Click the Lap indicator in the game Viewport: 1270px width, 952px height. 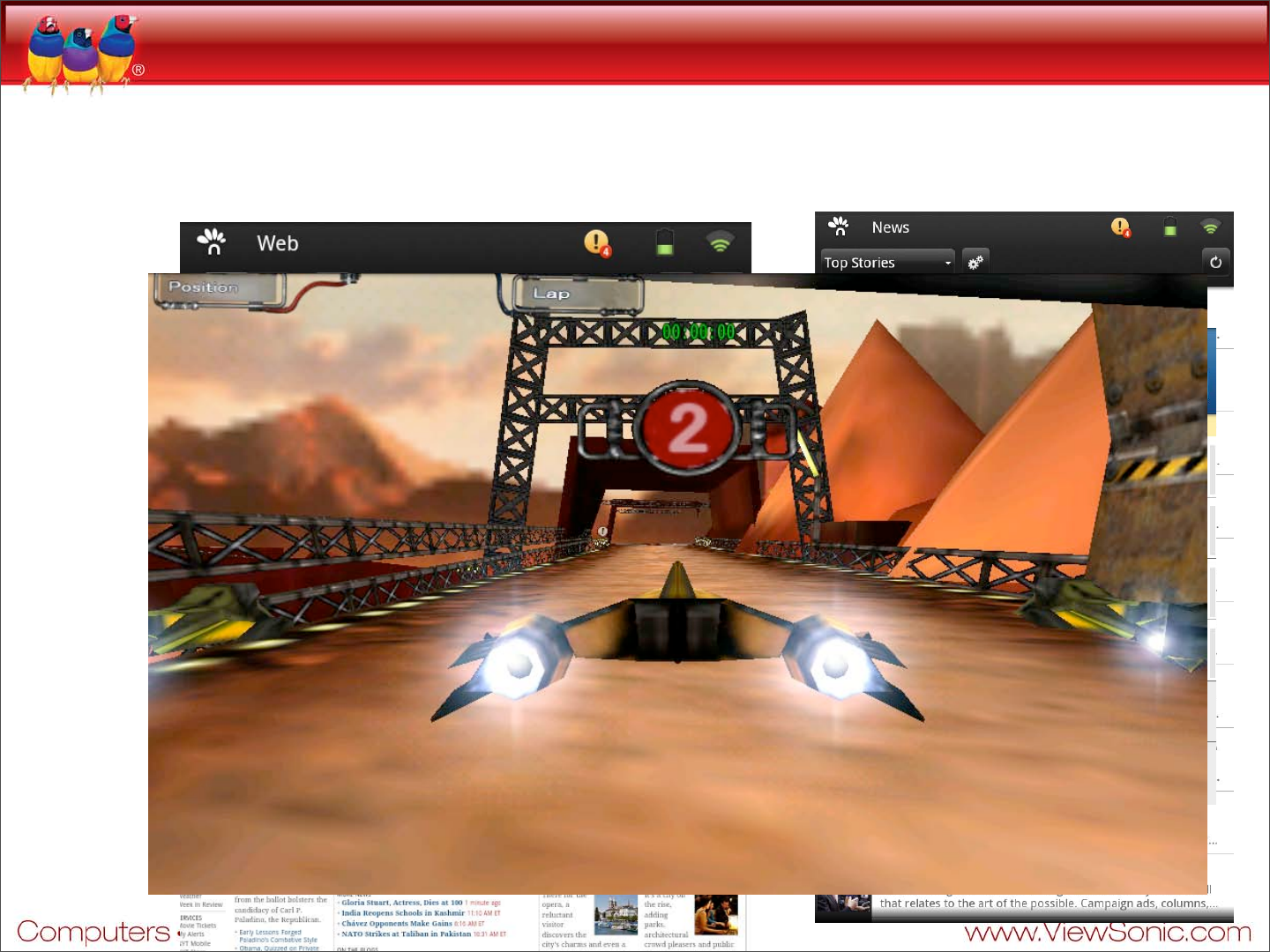point(579,294)
